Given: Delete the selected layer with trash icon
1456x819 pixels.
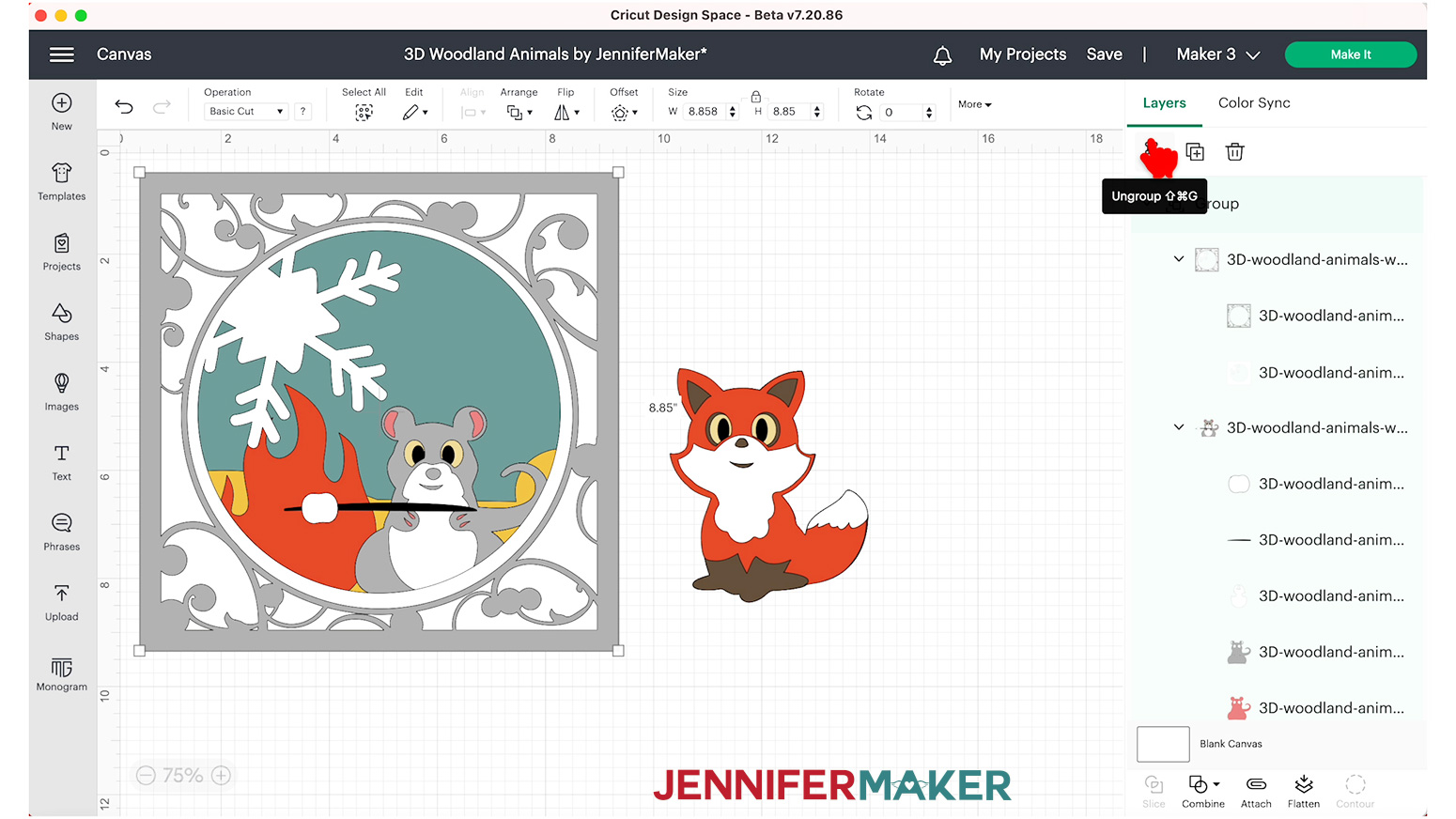Looking at the screenshot, I should click(1234, 152).
